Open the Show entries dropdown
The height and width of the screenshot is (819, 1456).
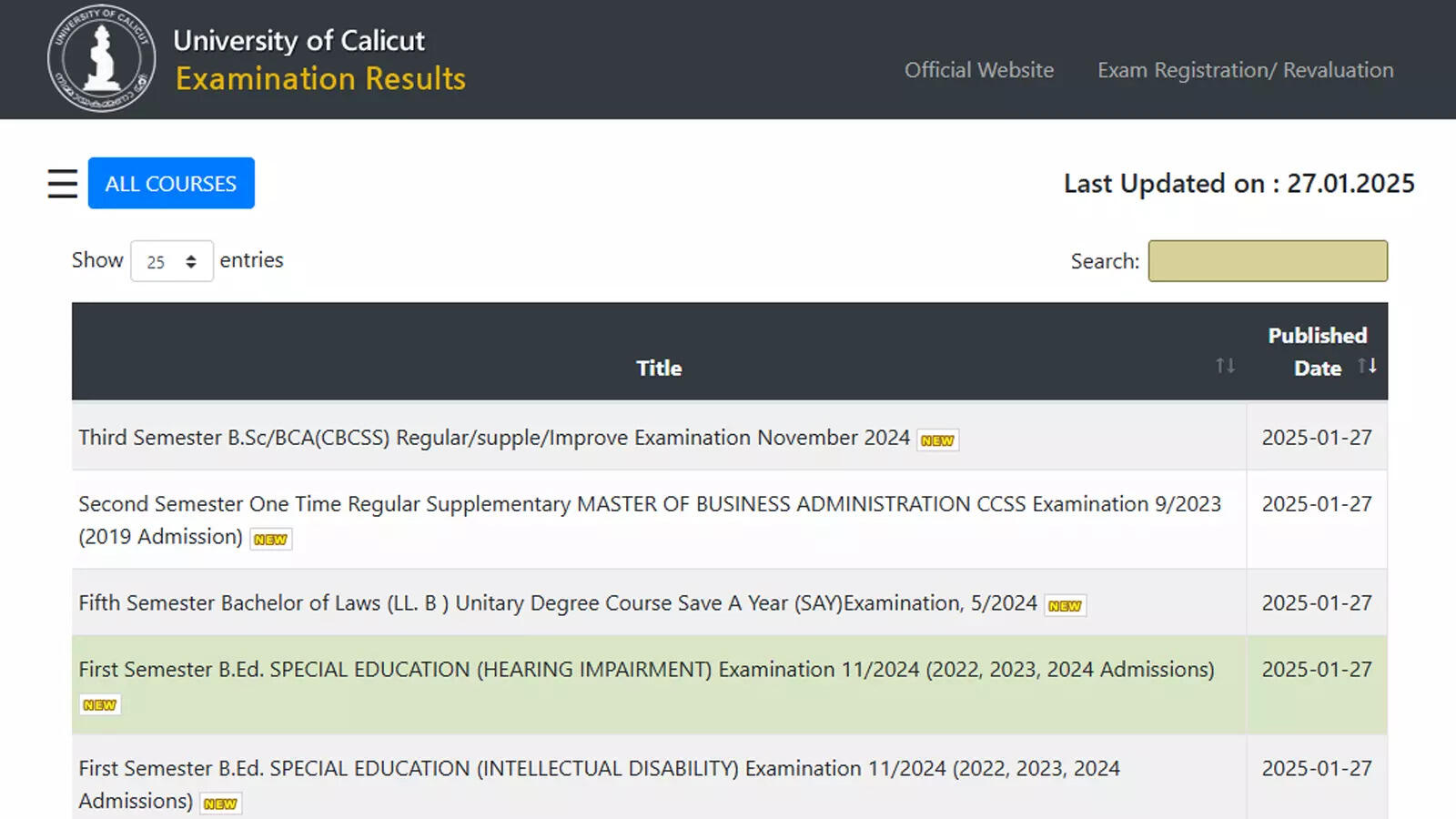(x=171, y=261)
